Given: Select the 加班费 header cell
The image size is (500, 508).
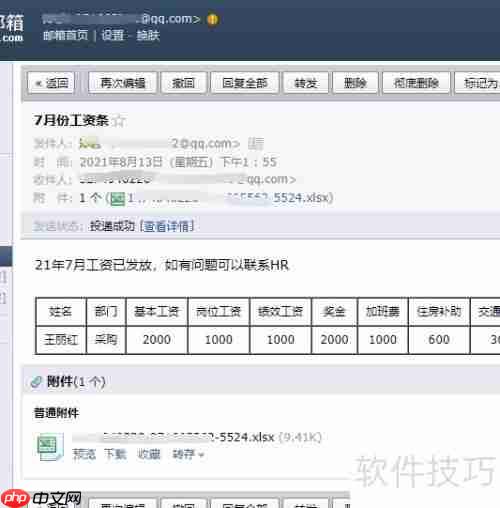Looking at the screenshot, I should coord(383,312).
